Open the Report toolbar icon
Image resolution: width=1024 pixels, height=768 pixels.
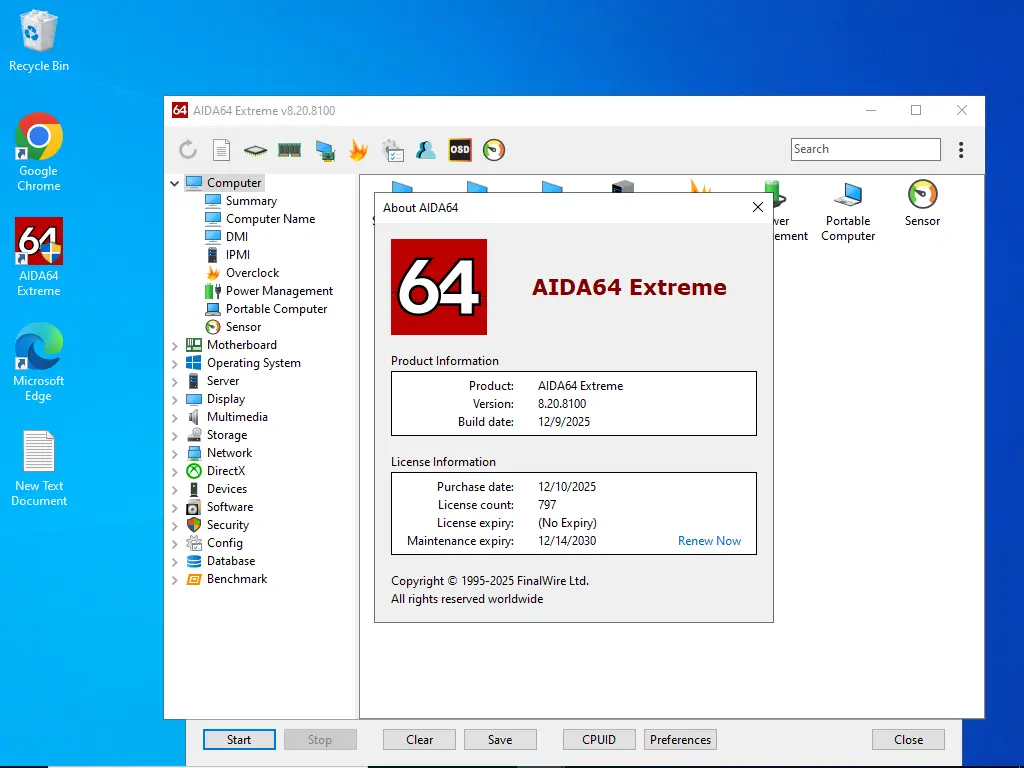pos(221,150)
